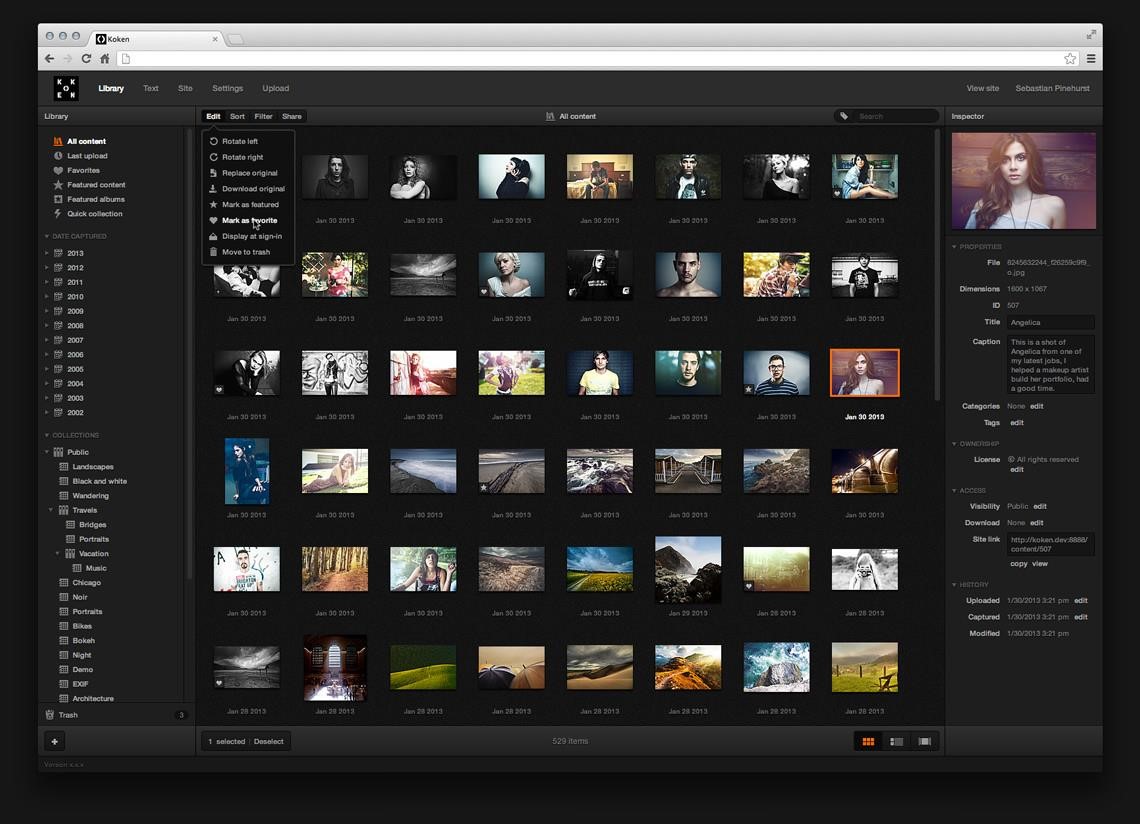Click the View site link
The image size is (1140, 824).
coord(982,88)
